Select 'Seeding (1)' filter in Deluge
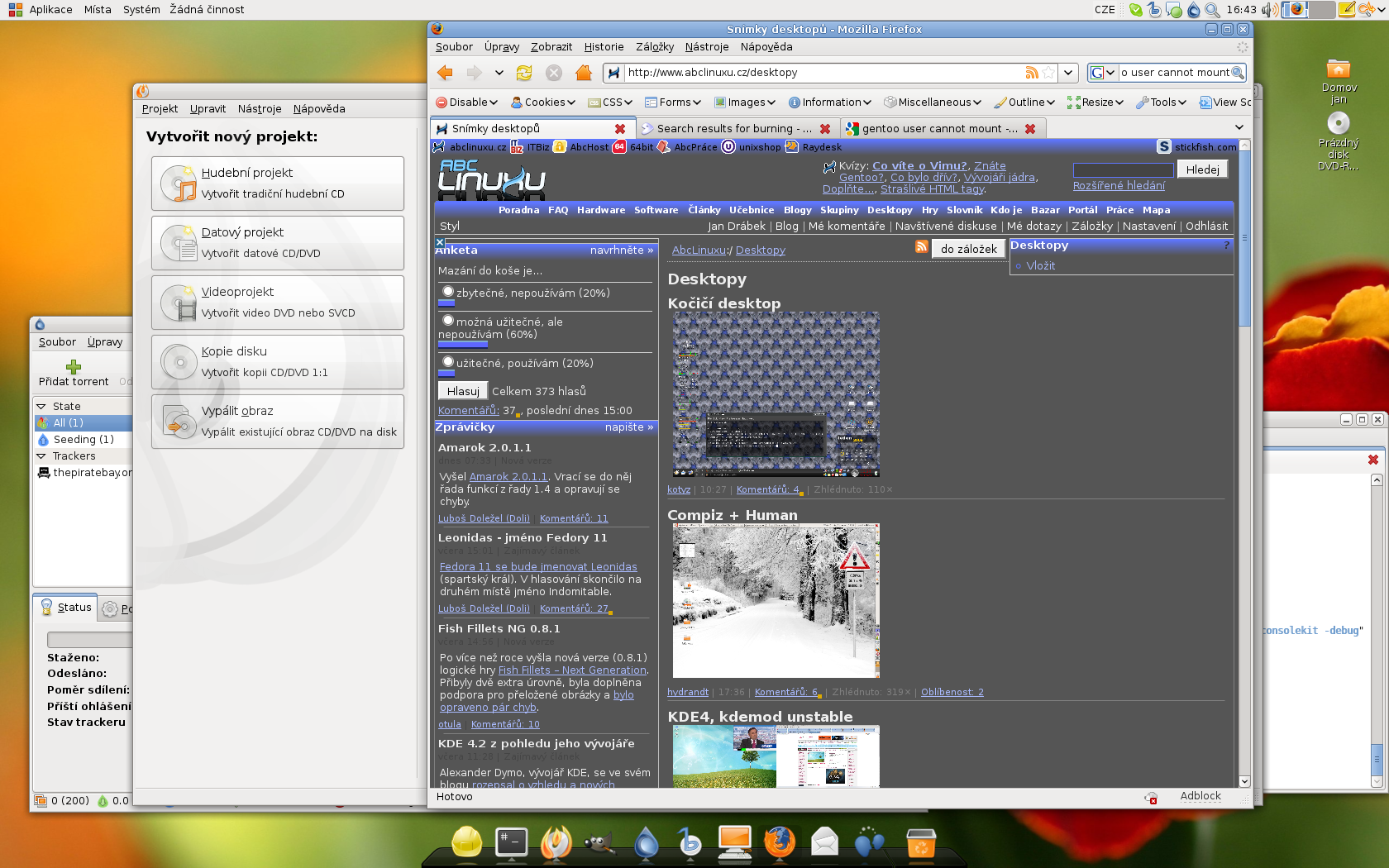 click(83, 440)
